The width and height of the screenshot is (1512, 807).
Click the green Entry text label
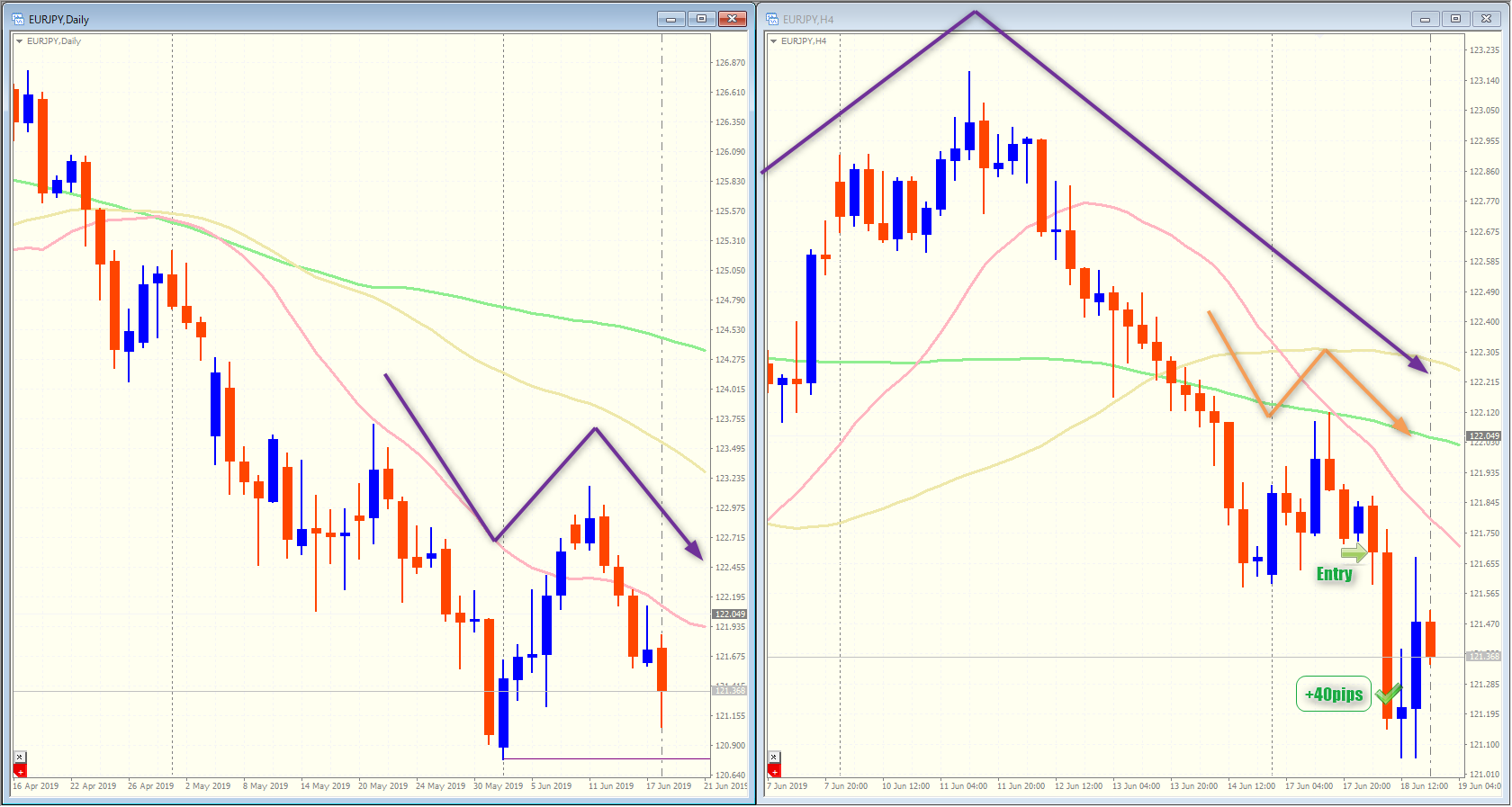click(1334, 574)
